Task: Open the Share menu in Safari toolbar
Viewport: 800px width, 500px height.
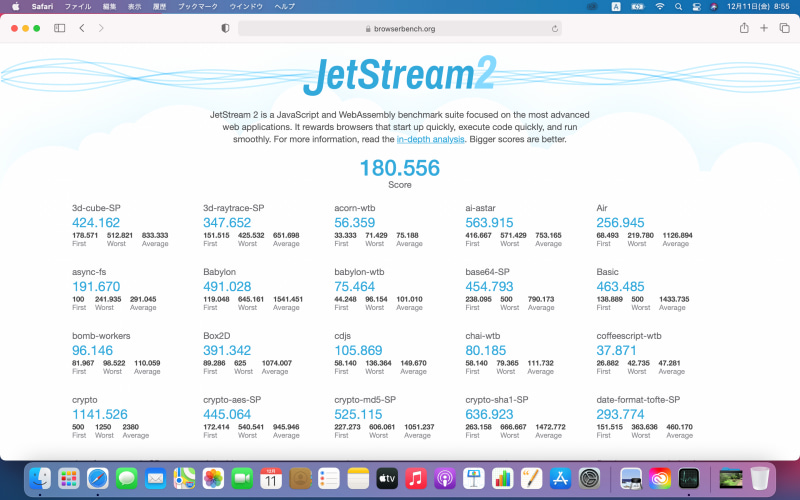Action: pos(744,28)
